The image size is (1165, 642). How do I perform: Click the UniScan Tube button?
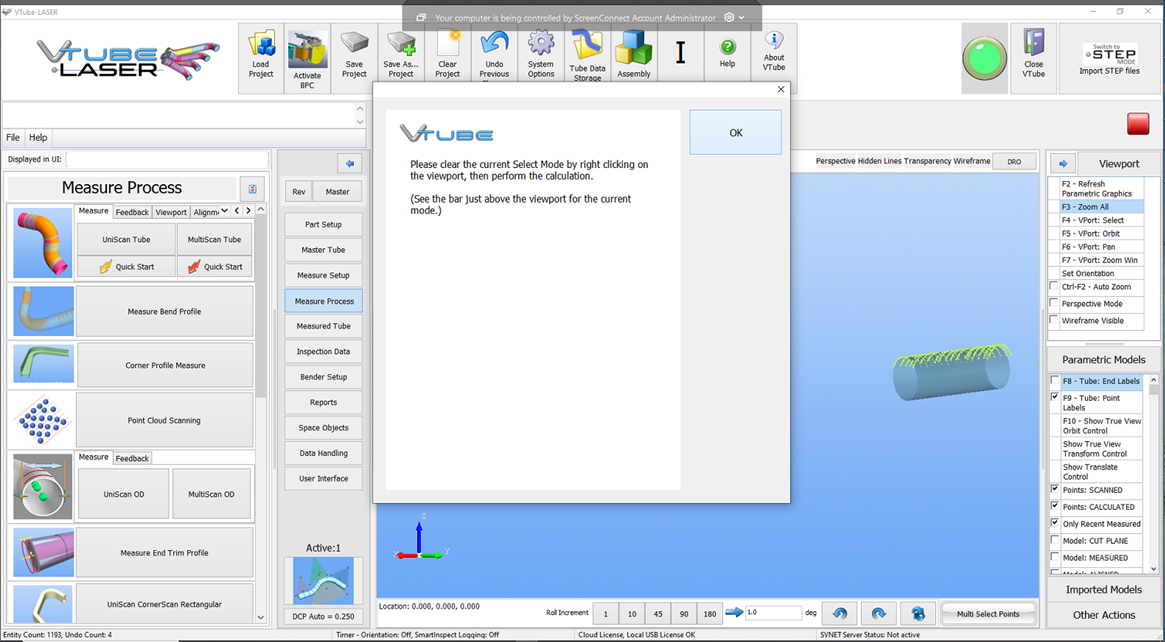[x=126, y=239]
